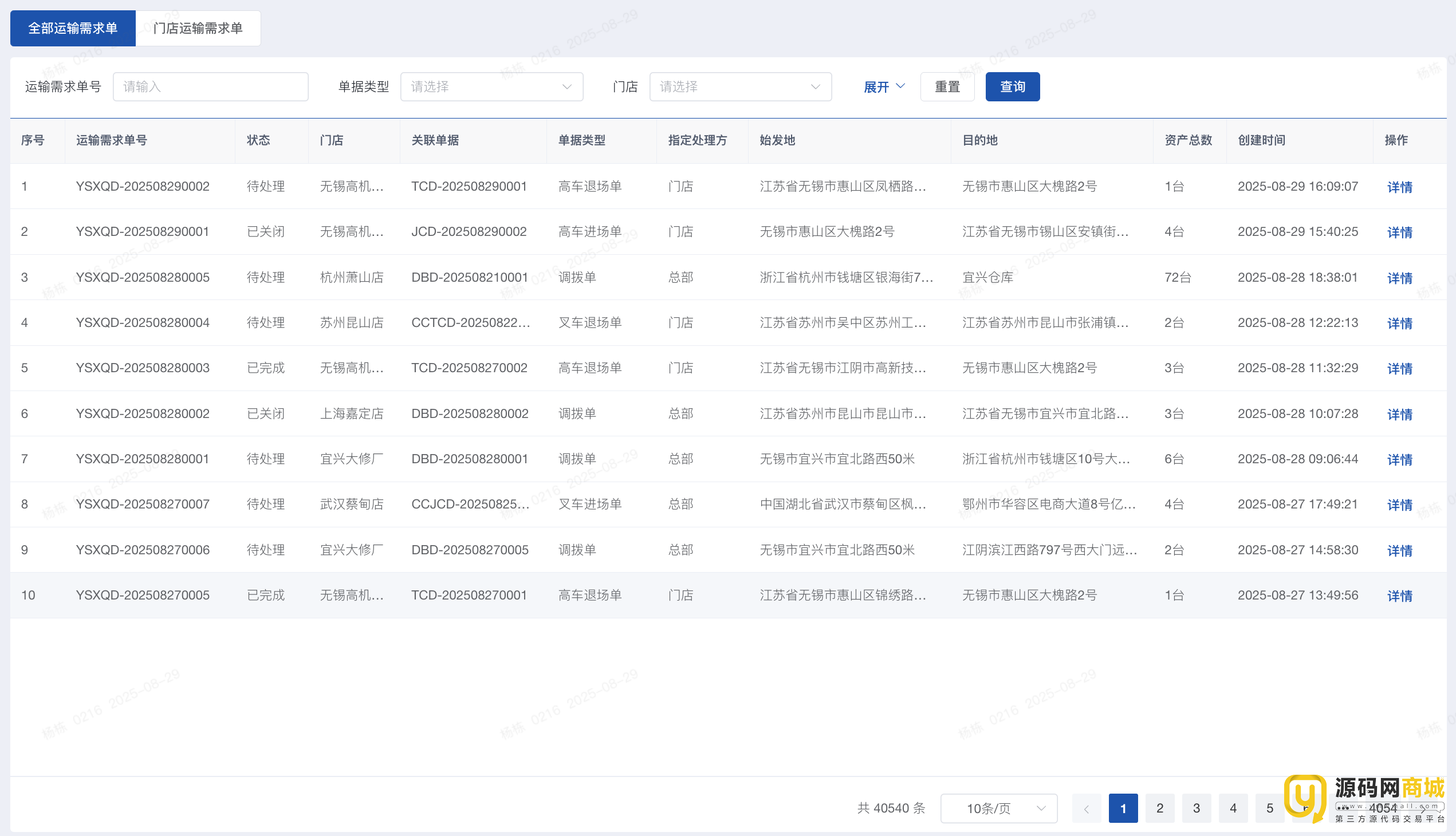Open the 门店 filter dropdown
Viewport: 1456px width, 836px height.
click(740, 86)
